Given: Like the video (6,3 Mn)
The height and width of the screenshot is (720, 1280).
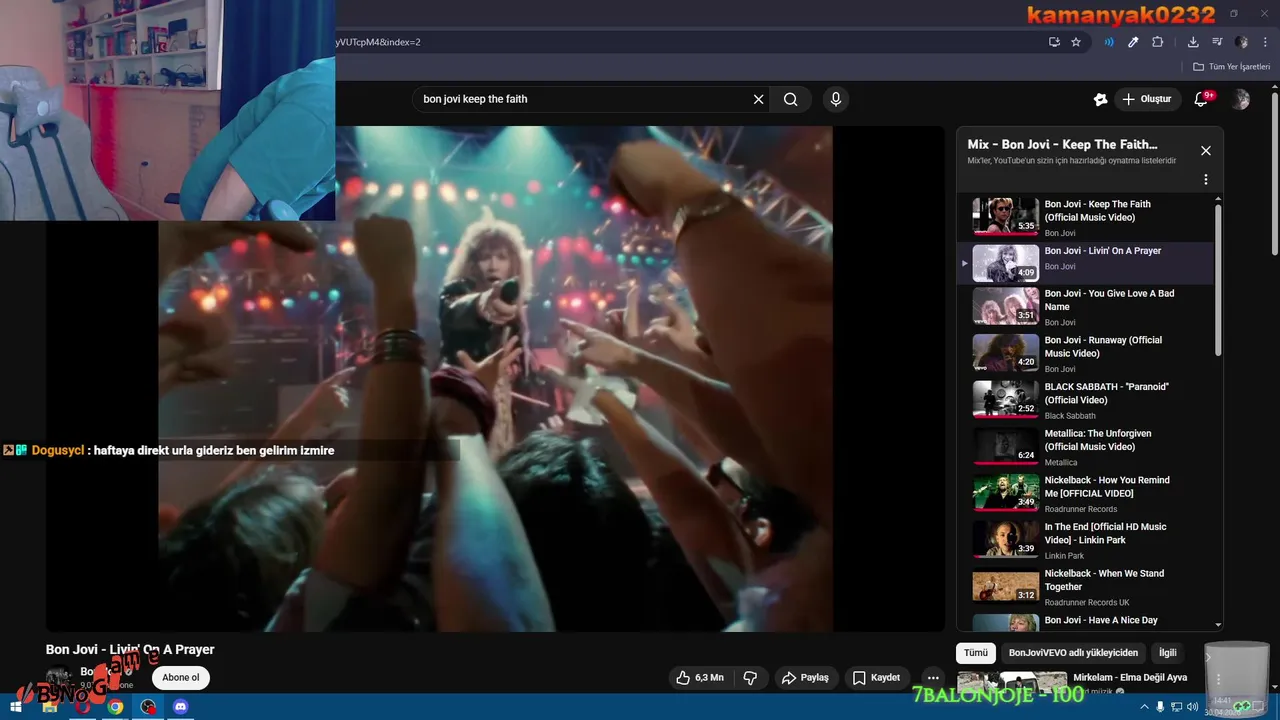Looking at the screenshot, I should 700,677.
